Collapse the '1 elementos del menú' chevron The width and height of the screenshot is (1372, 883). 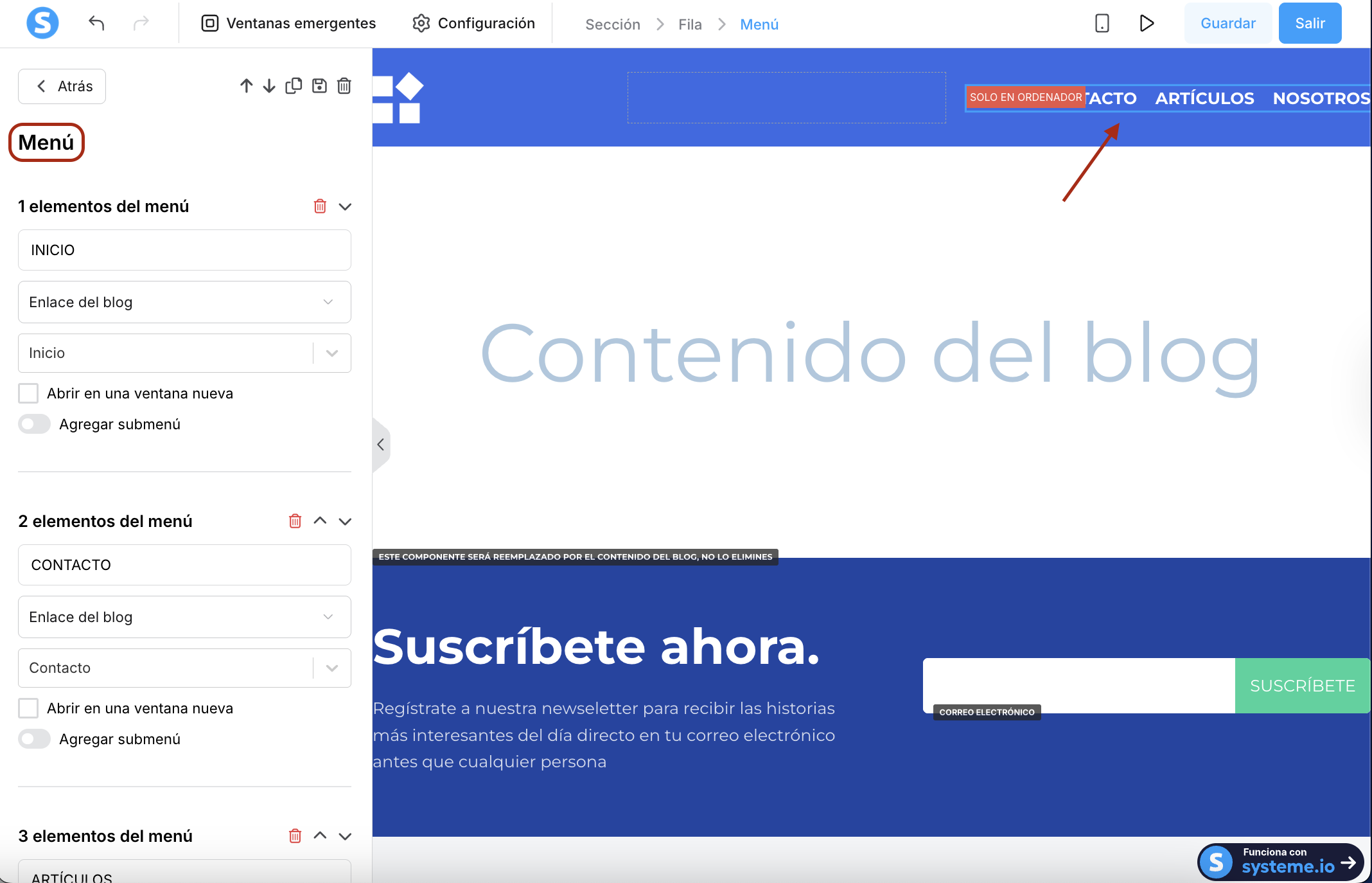pos(345,206)
